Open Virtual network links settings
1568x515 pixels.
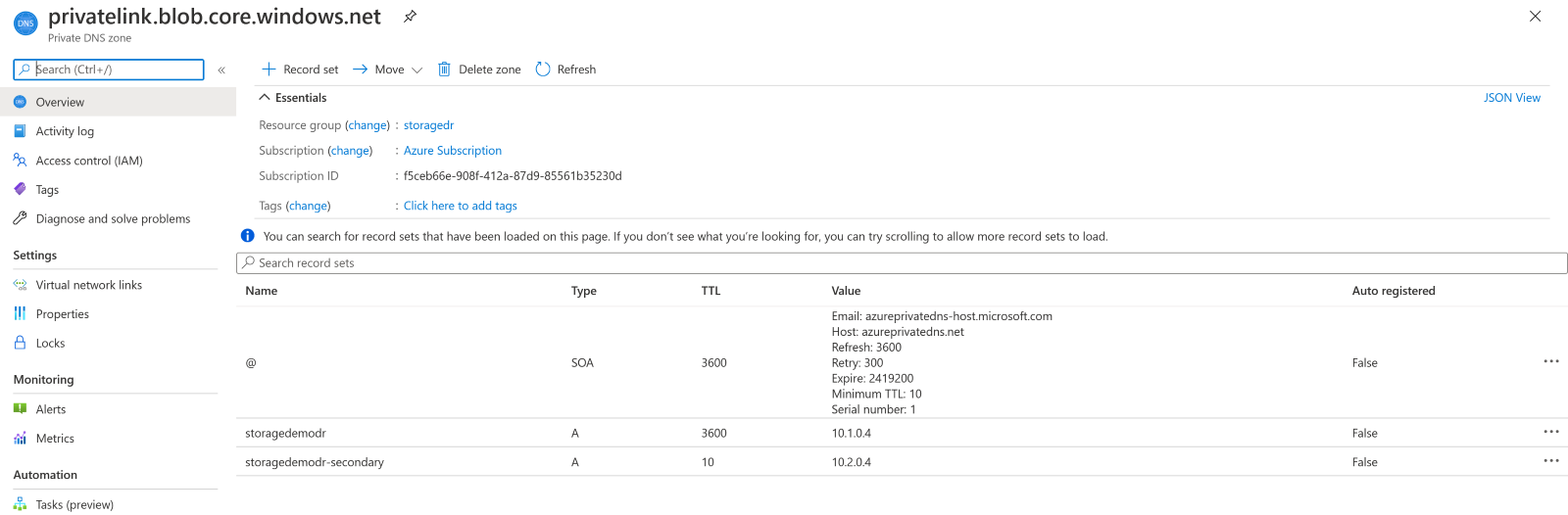tap(88, 285)
